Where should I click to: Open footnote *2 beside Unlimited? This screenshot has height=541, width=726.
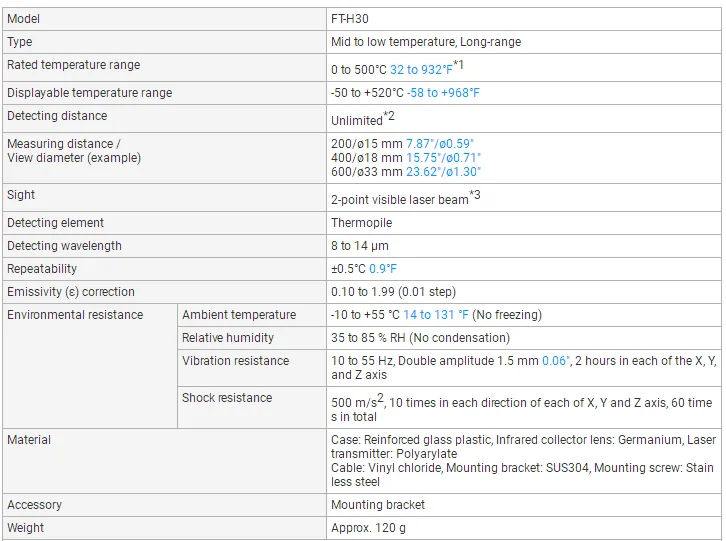[x=389, y=116]
